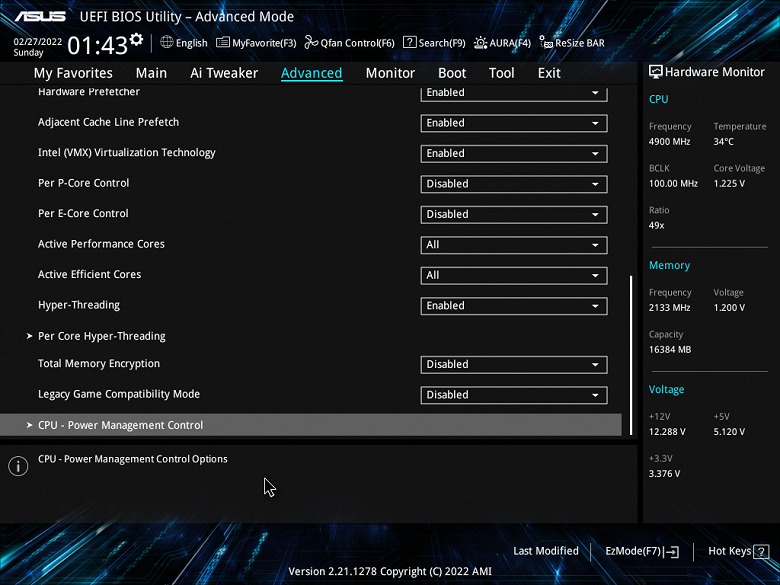Open the Hardware Prefetcher dropdown
Image resolution: width=780 pixels, height=585 pixels.
pyautogui.click(x=514, y=93)
